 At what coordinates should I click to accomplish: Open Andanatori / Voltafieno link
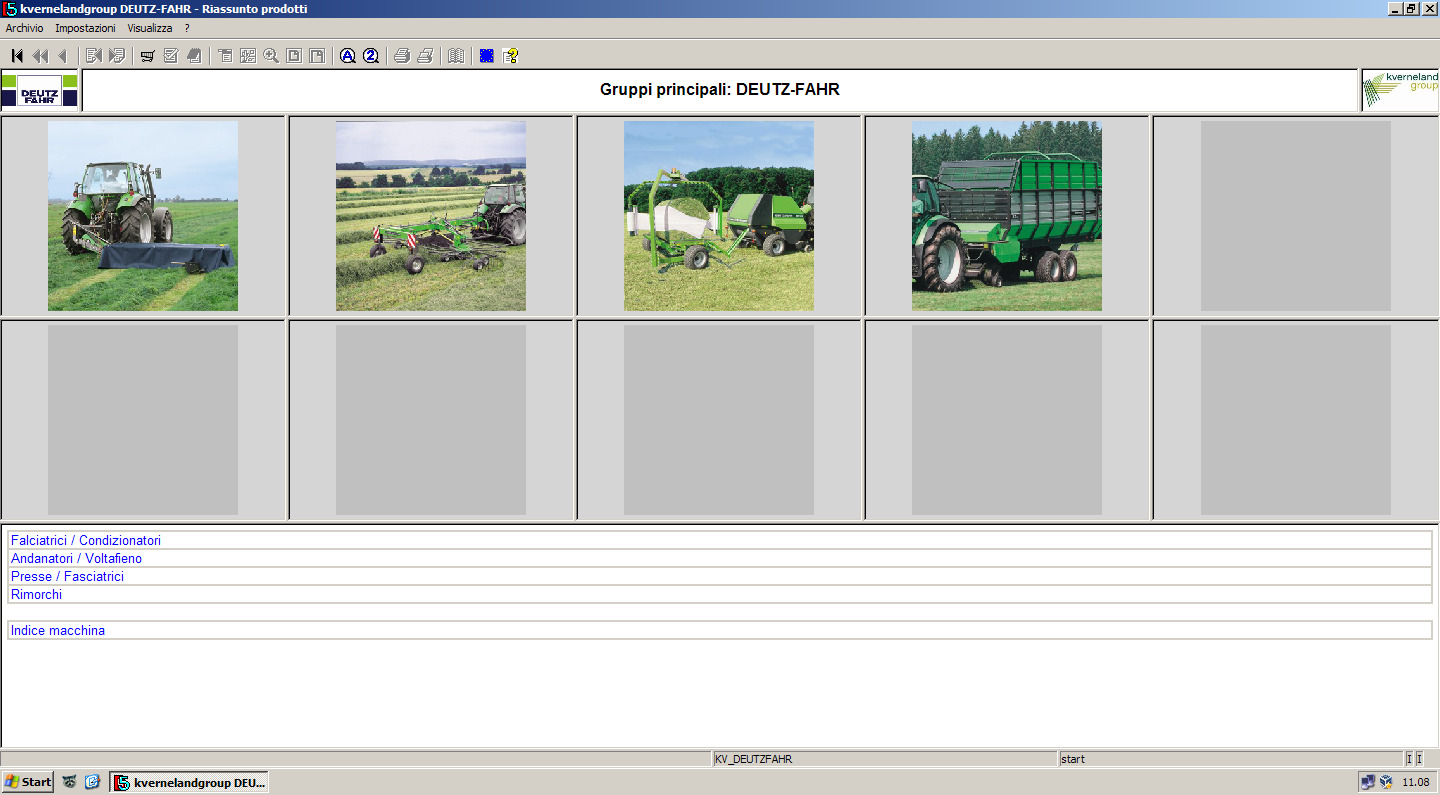pyautogui.click(x=76, y=559)
